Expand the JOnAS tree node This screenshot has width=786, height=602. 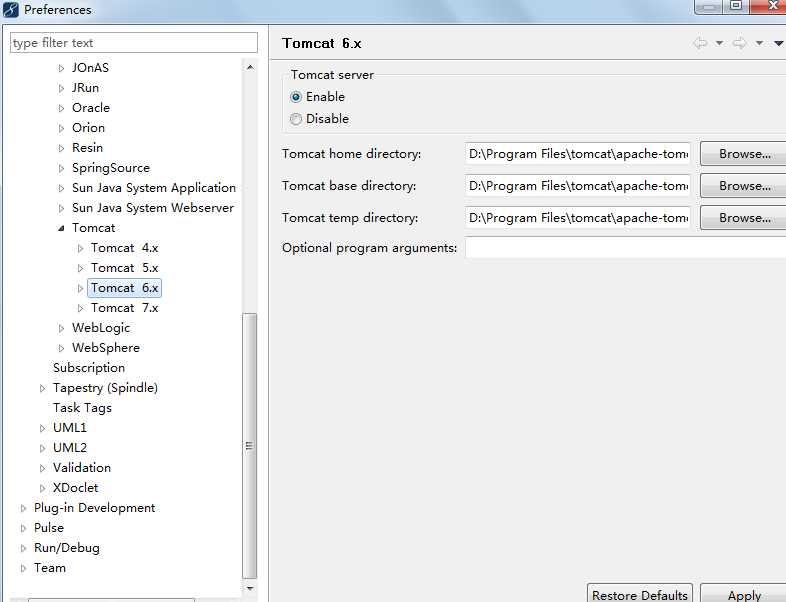(61, 68)
